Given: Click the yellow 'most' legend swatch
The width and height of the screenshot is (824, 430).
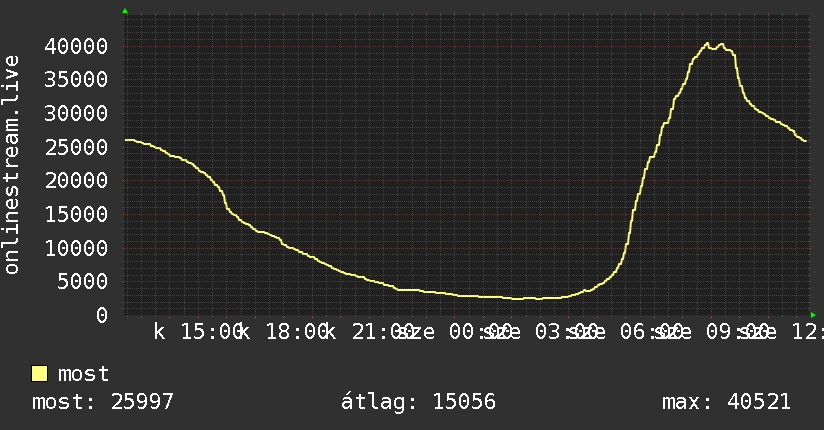Looking at the screenshot, I should tap(39, 374).
